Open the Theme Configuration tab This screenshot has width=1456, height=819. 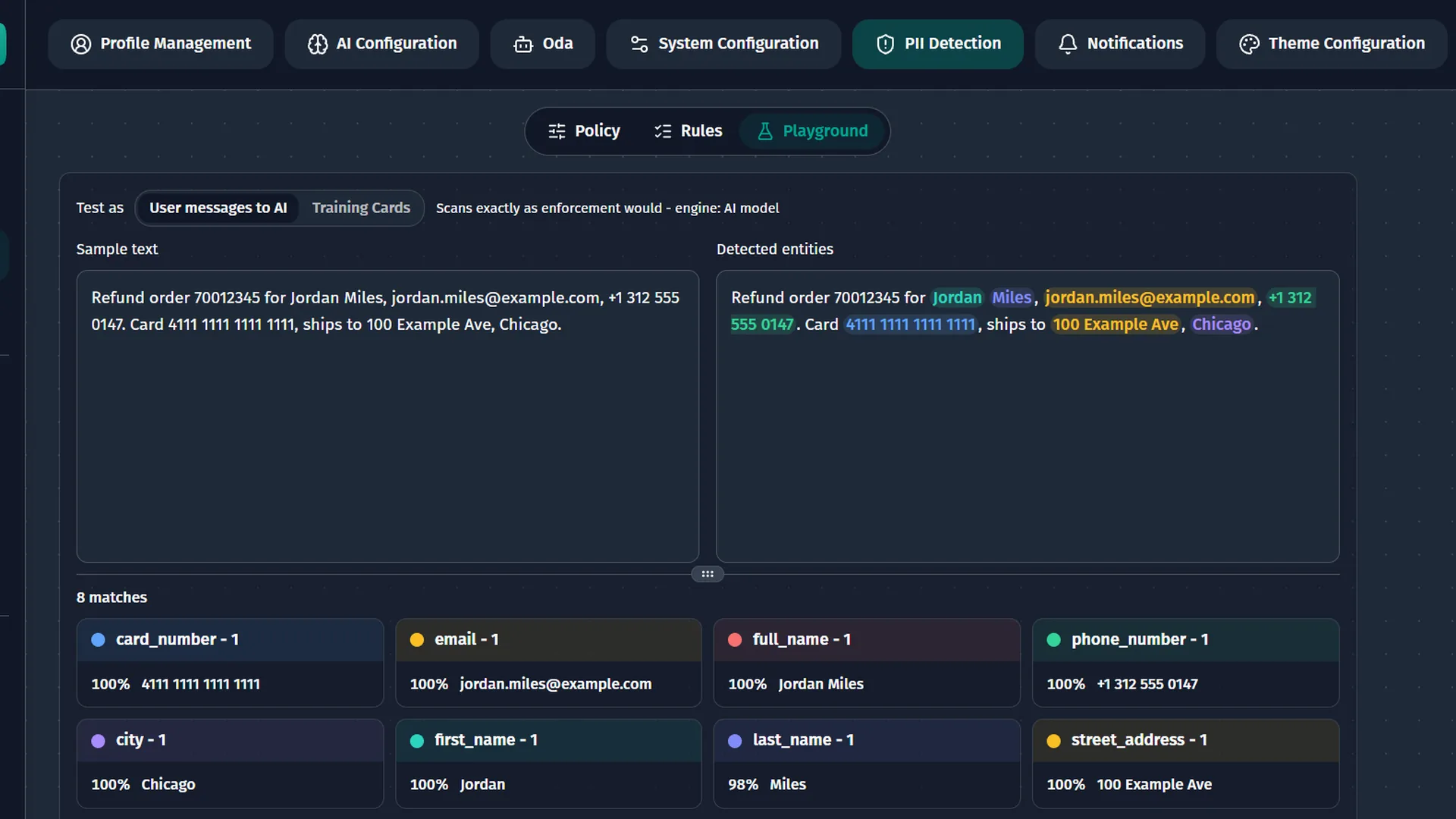pos(1332,44)
